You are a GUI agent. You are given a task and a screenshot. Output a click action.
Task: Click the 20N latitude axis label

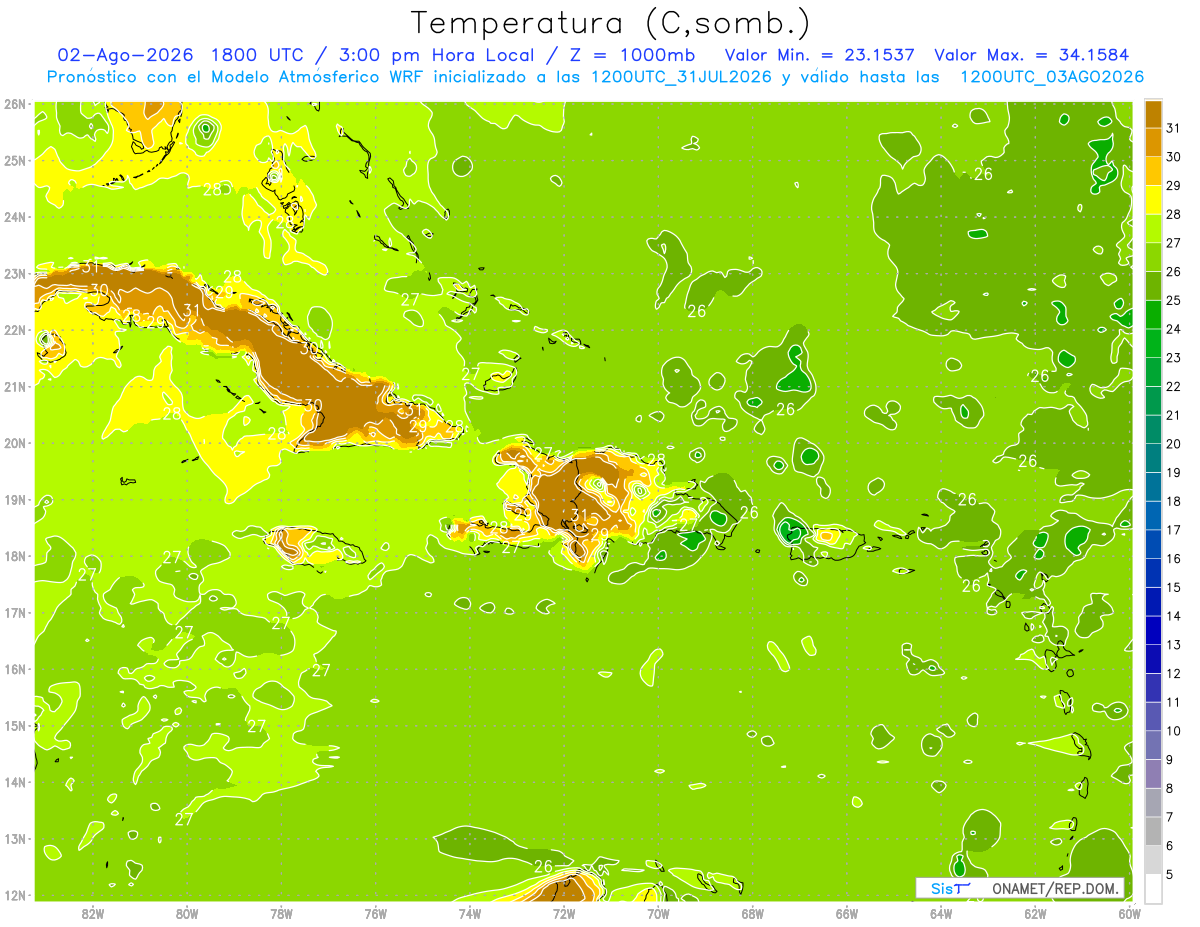(x=14, y=443)
